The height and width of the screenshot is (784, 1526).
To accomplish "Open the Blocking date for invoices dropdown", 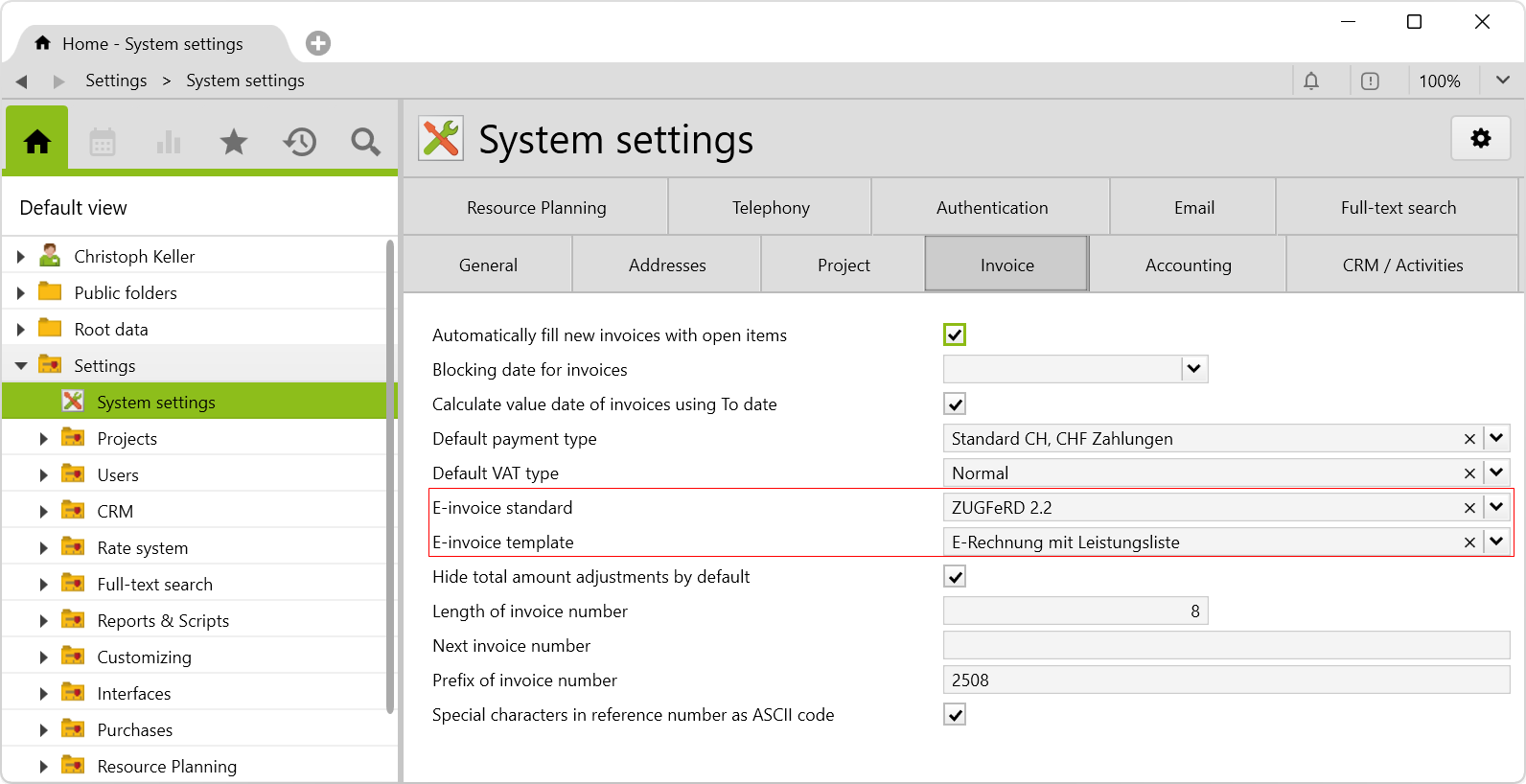I will coord(1193,369).
